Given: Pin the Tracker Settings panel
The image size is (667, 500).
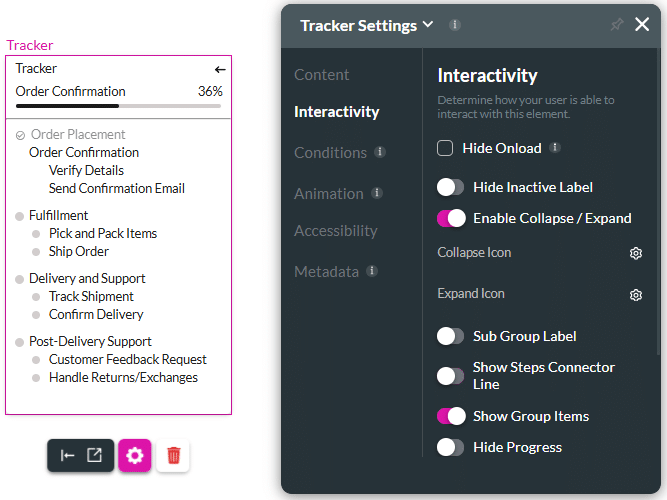Looking at the screenshot, I should tap(616, 25).
